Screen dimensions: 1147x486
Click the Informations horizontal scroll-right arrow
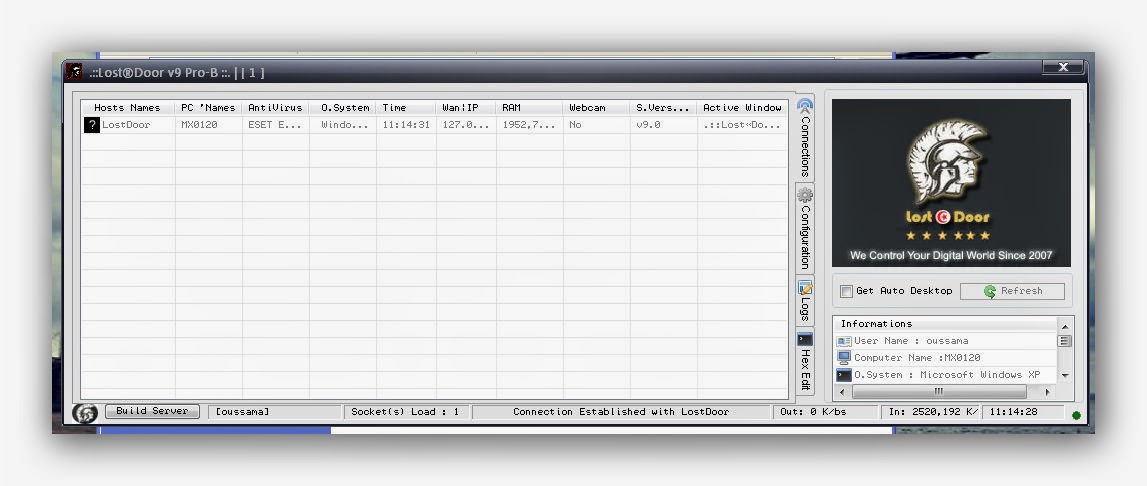coord(1048,392)
